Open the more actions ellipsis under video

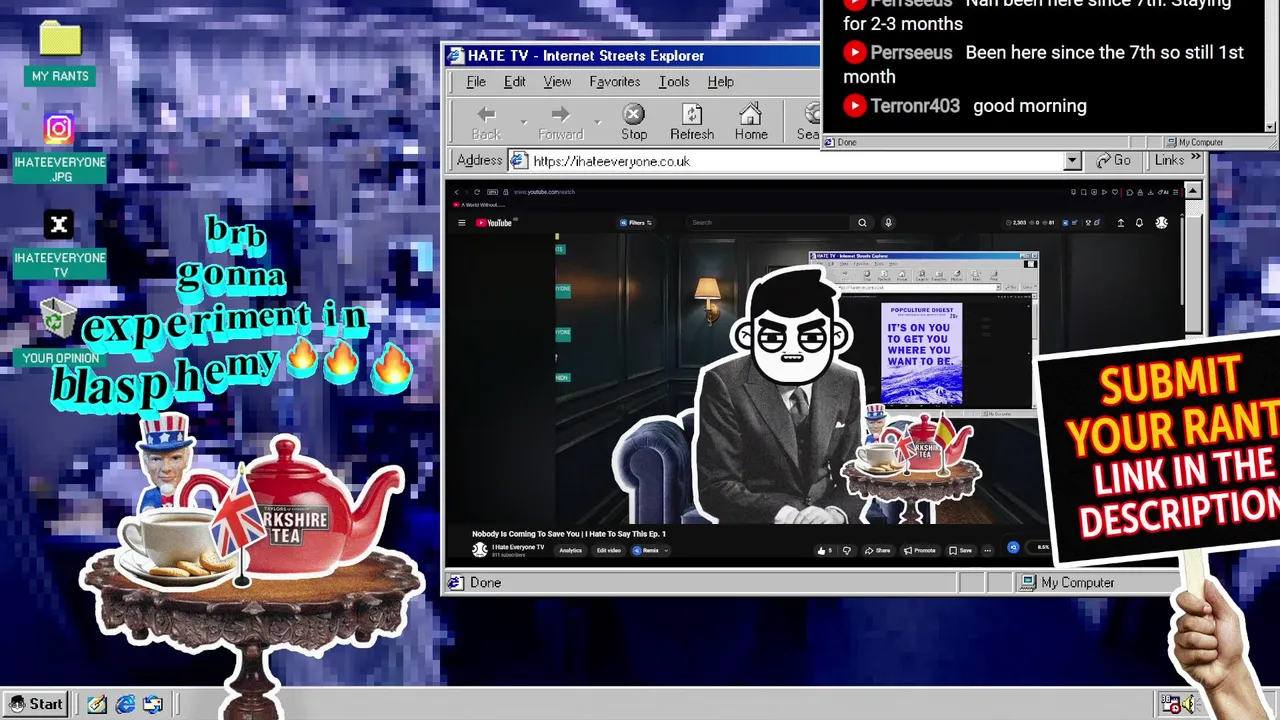coord(987,550)
